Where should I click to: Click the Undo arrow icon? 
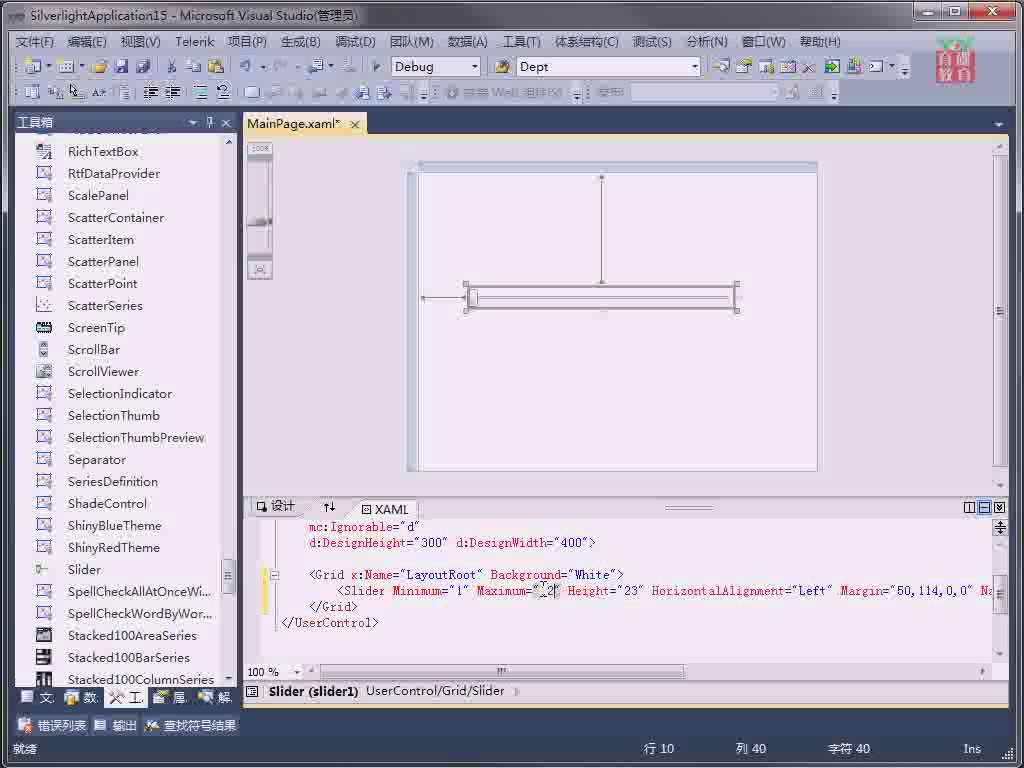click(246, 66)
